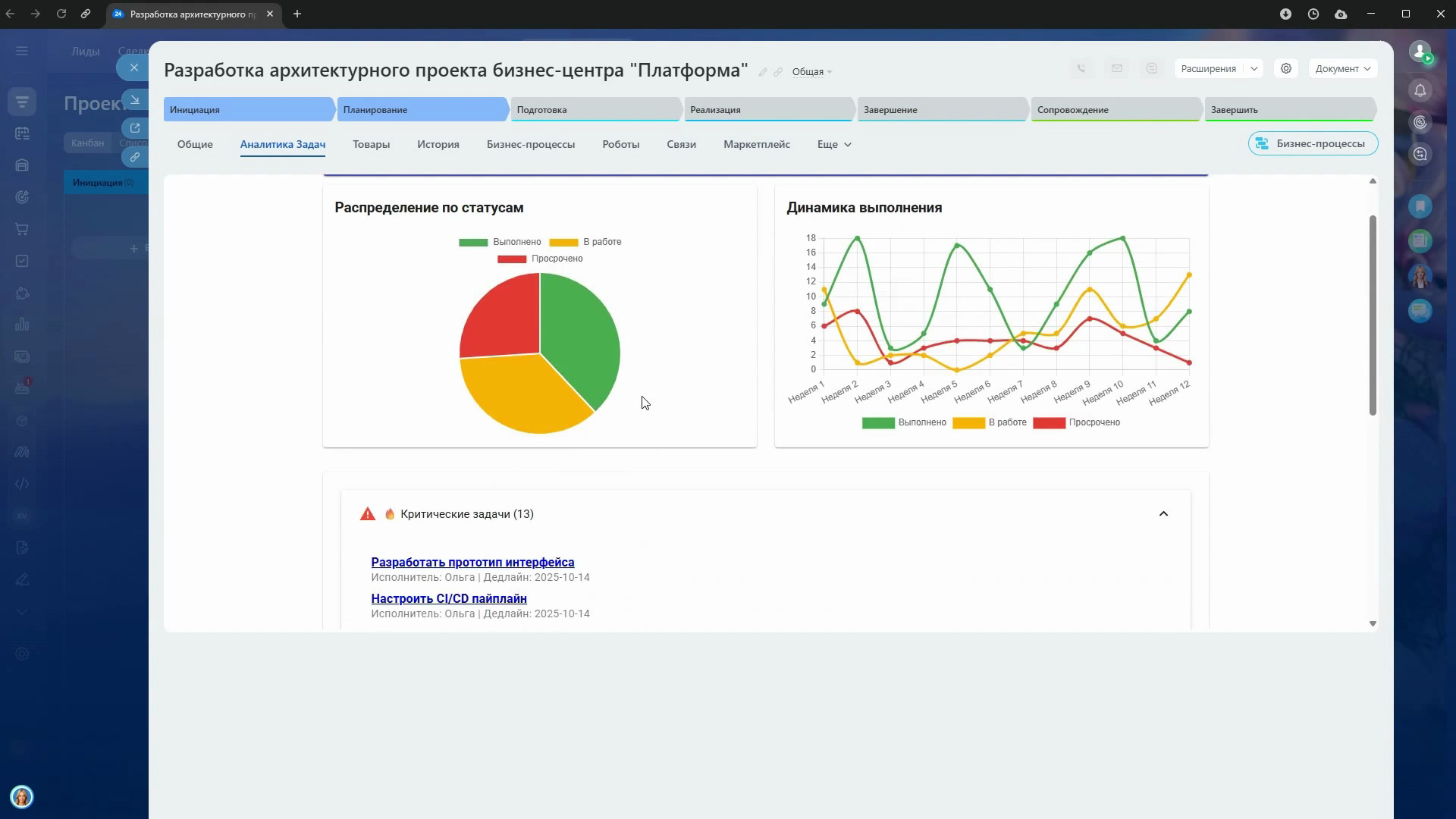Viewport: 1456px width, 819px height.
Task: Click the Бизнес-процессы button at right
Action: (1312, 143)
